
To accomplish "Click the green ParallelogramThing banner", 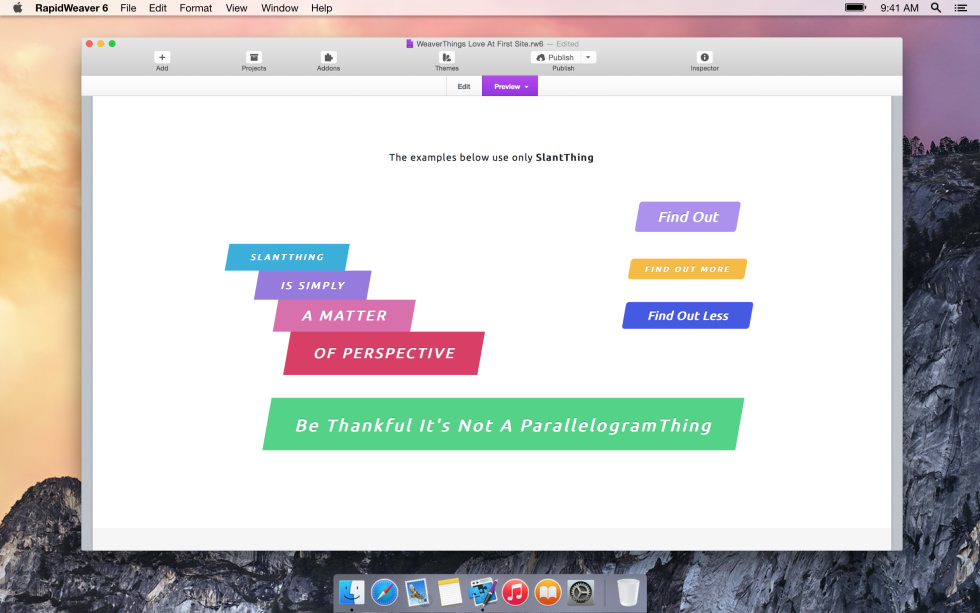I will pyautogui.click(x=503, y=424).
